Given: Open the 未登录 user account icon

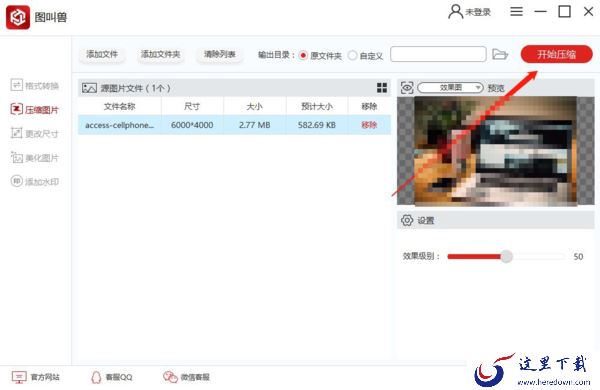Looking at the screenshot, I should (x=455, y=12).
